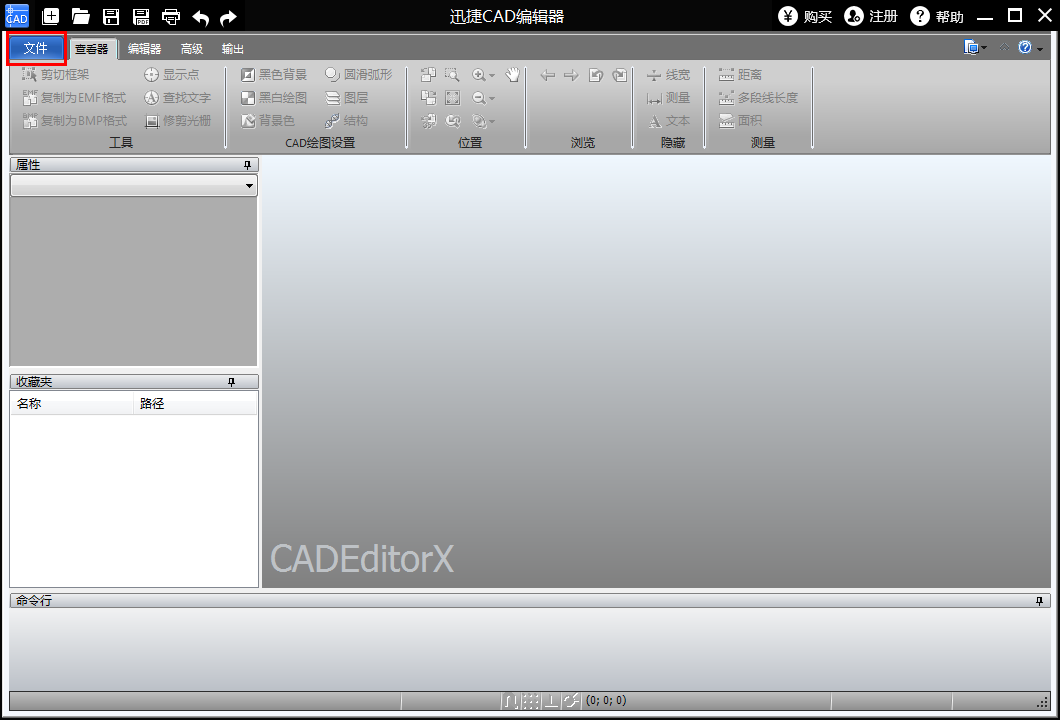Select the 测量 measure tool
The width and height of the screenshot is (1060, 720).
(670, 97)
